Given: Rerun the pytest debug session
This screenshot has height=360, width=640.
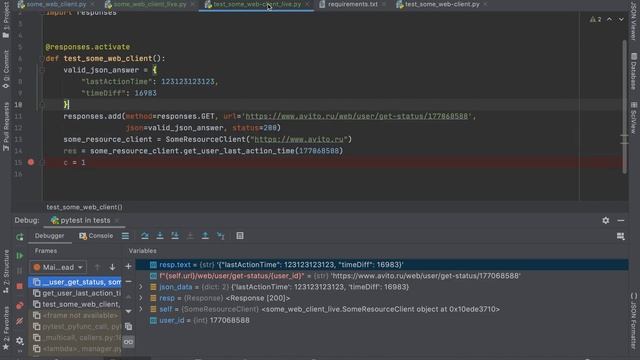Looking at the screenshot, I should coord(20,237).
